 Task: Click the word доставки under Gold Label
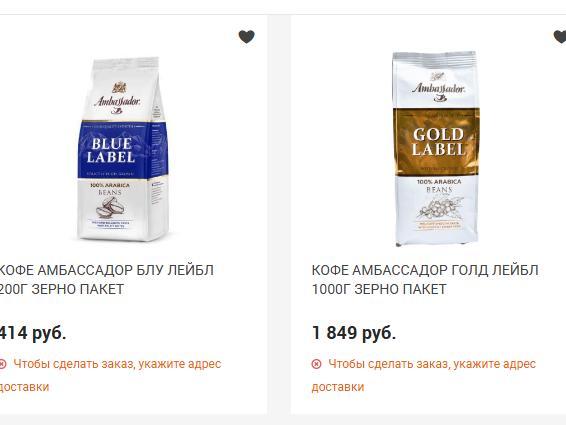click(x=338, y=387)
